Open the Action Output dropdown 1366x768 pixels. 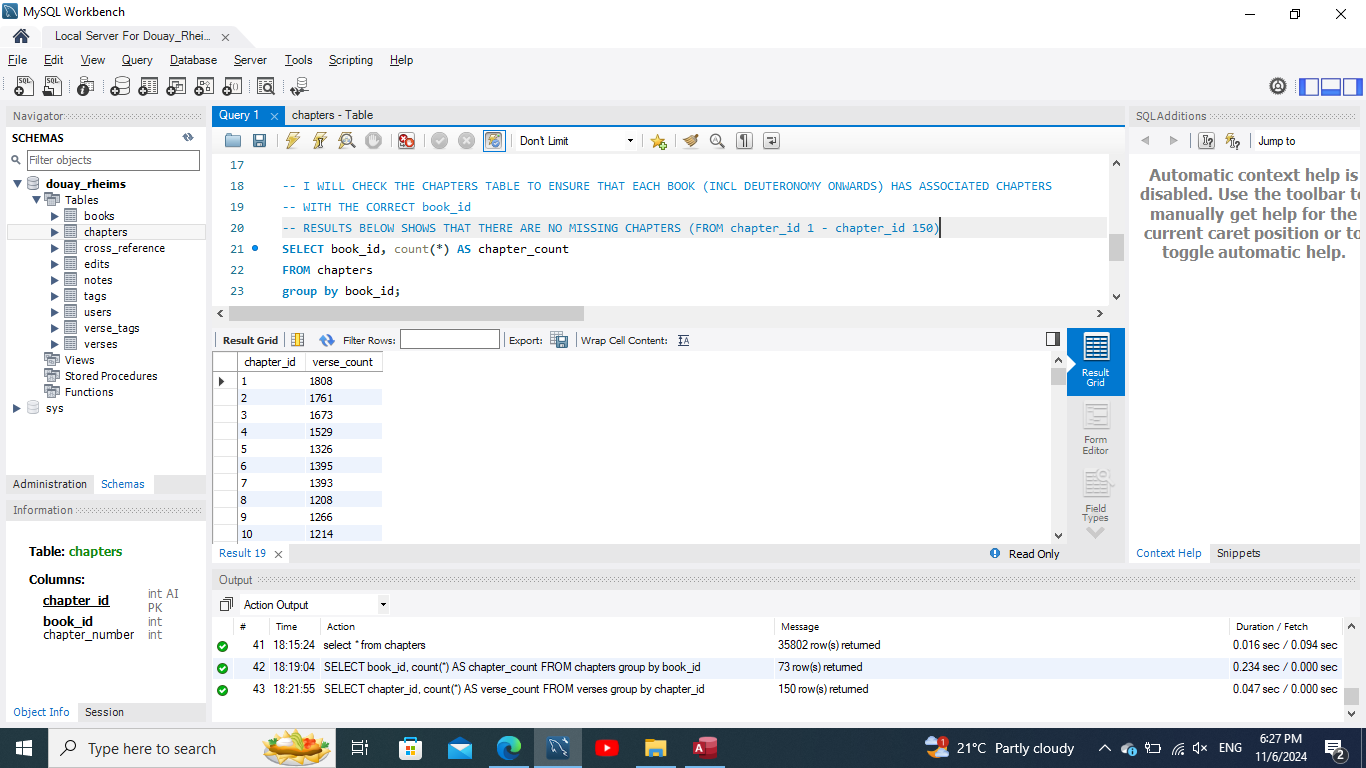coord(314,605)
